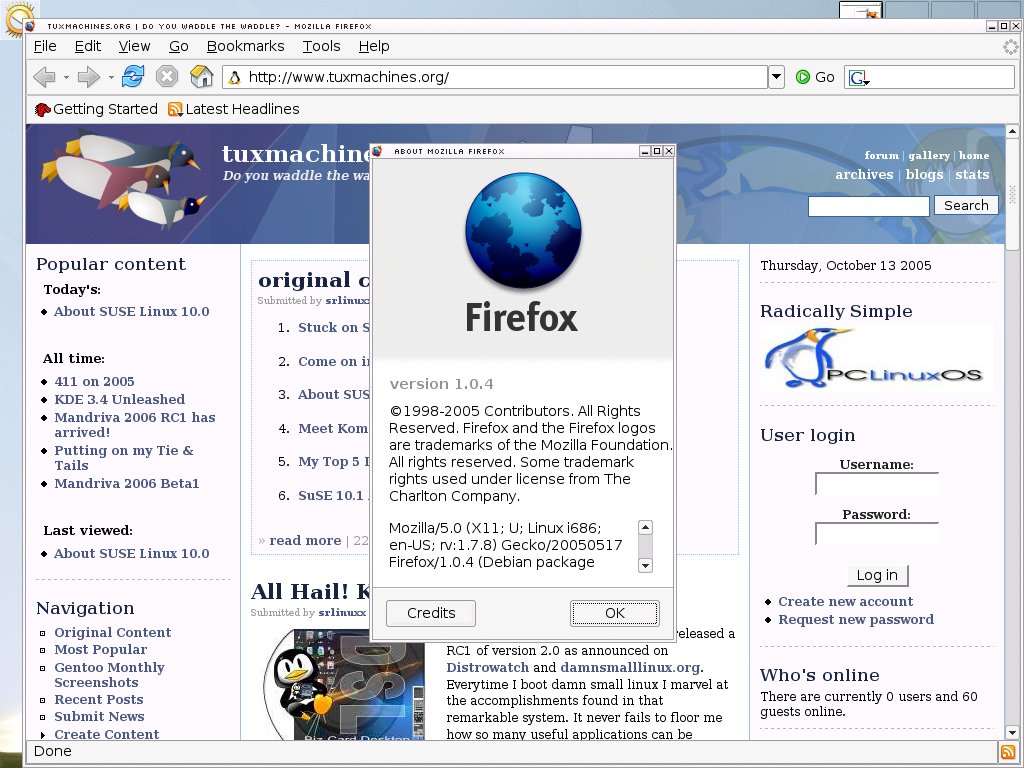
Task: Click the site search text field
Action: [x=869, y=206]
